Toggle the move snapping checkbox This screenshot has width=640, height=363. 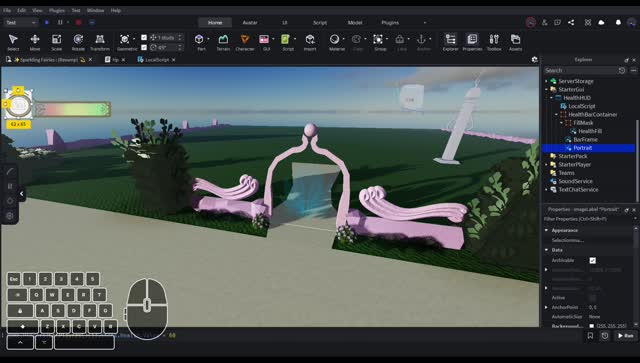[x=144, y=38]
